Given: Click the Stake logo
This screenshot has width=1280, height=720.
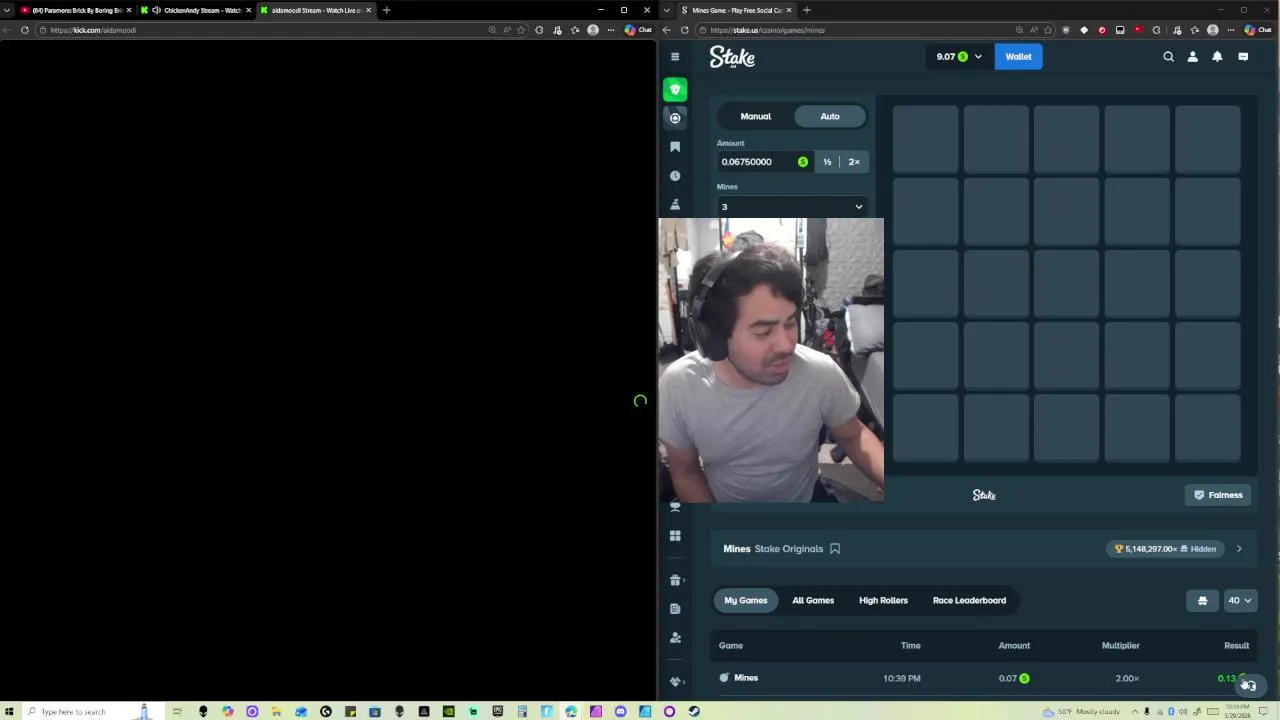Looking at the screenshot, I should coord(732,57).
